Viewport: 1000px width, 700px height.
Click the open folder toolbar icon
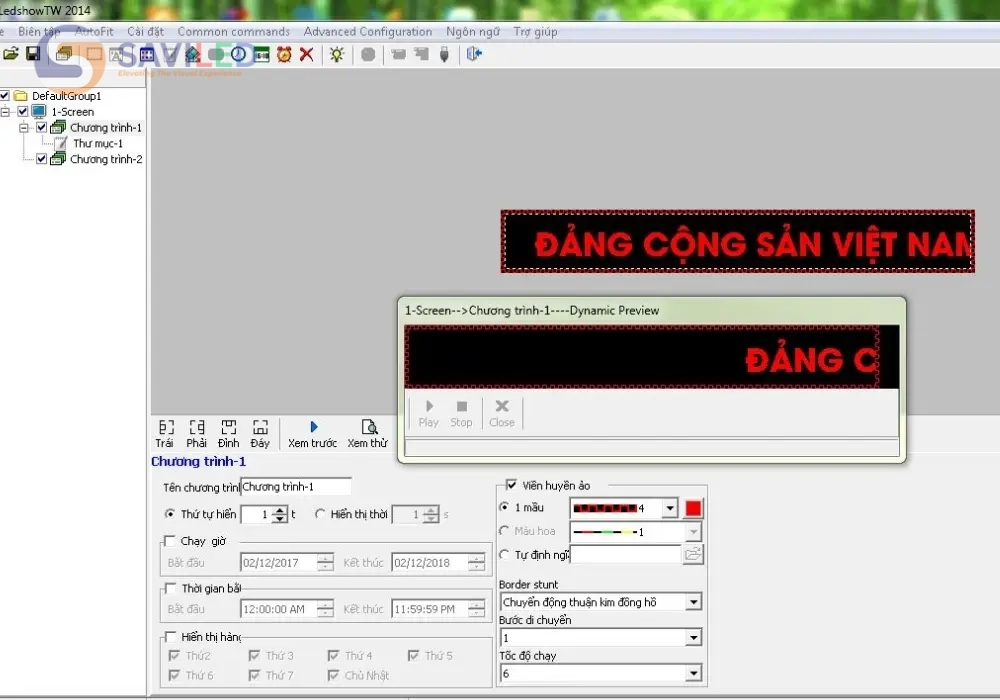(11, 54)
